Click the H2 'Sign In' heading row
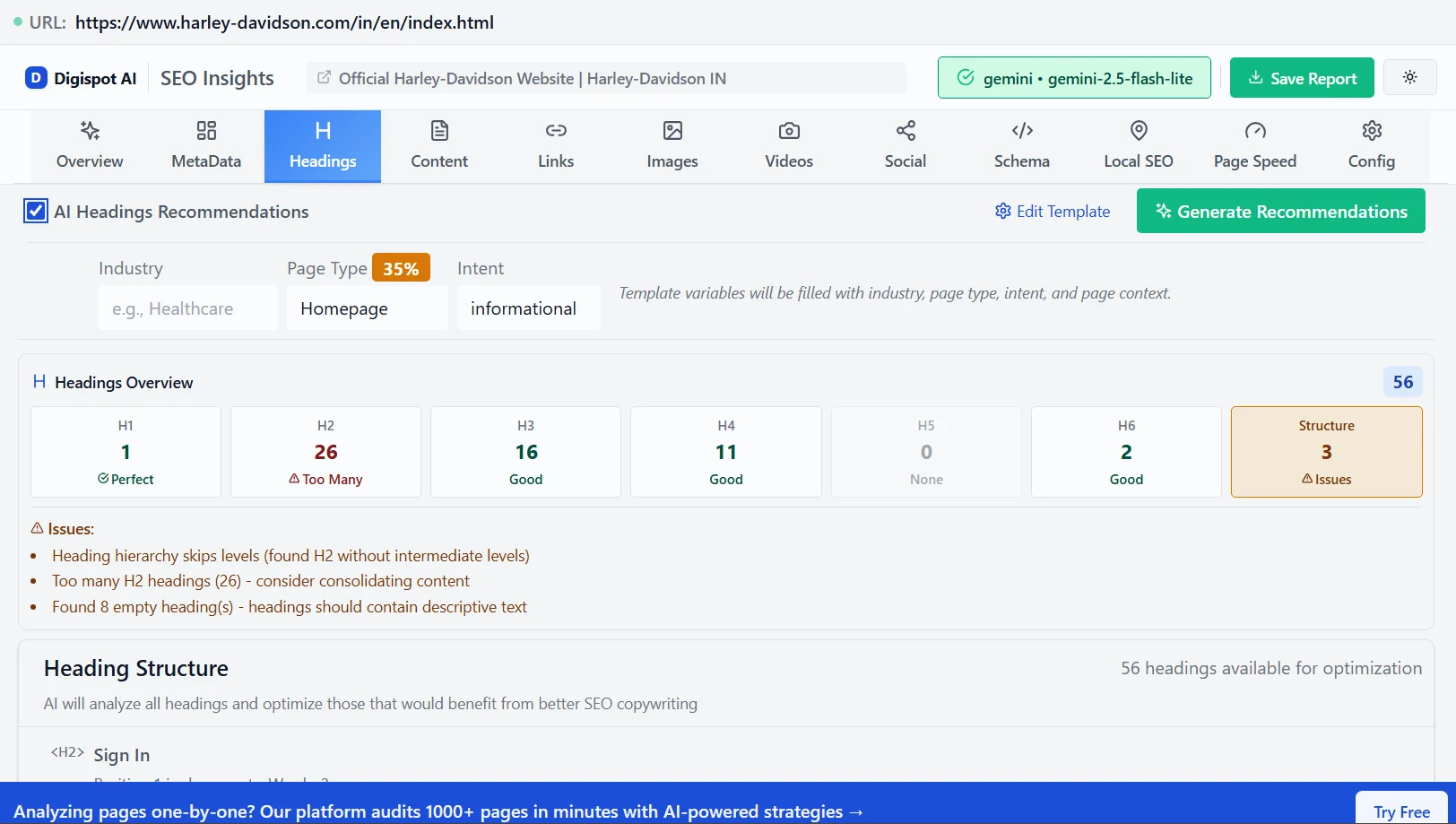 click(x=726, y=755)
